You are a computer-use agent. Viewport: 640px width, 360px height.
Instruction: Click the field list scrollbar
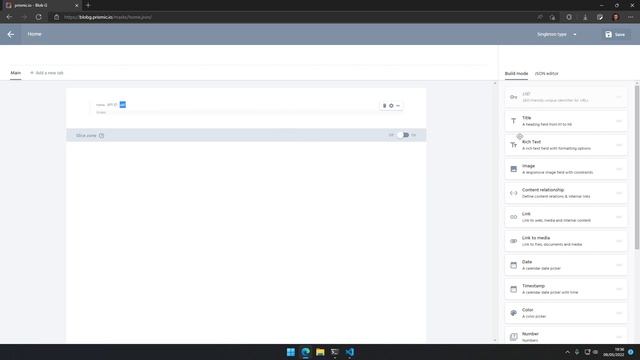coord(636,167)
